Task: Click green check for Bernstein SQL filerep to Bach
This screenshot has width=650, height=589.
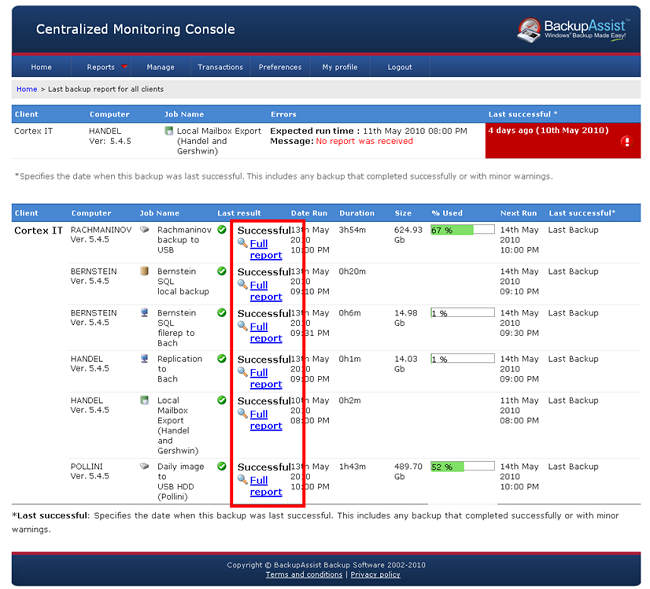Action: 222,313
